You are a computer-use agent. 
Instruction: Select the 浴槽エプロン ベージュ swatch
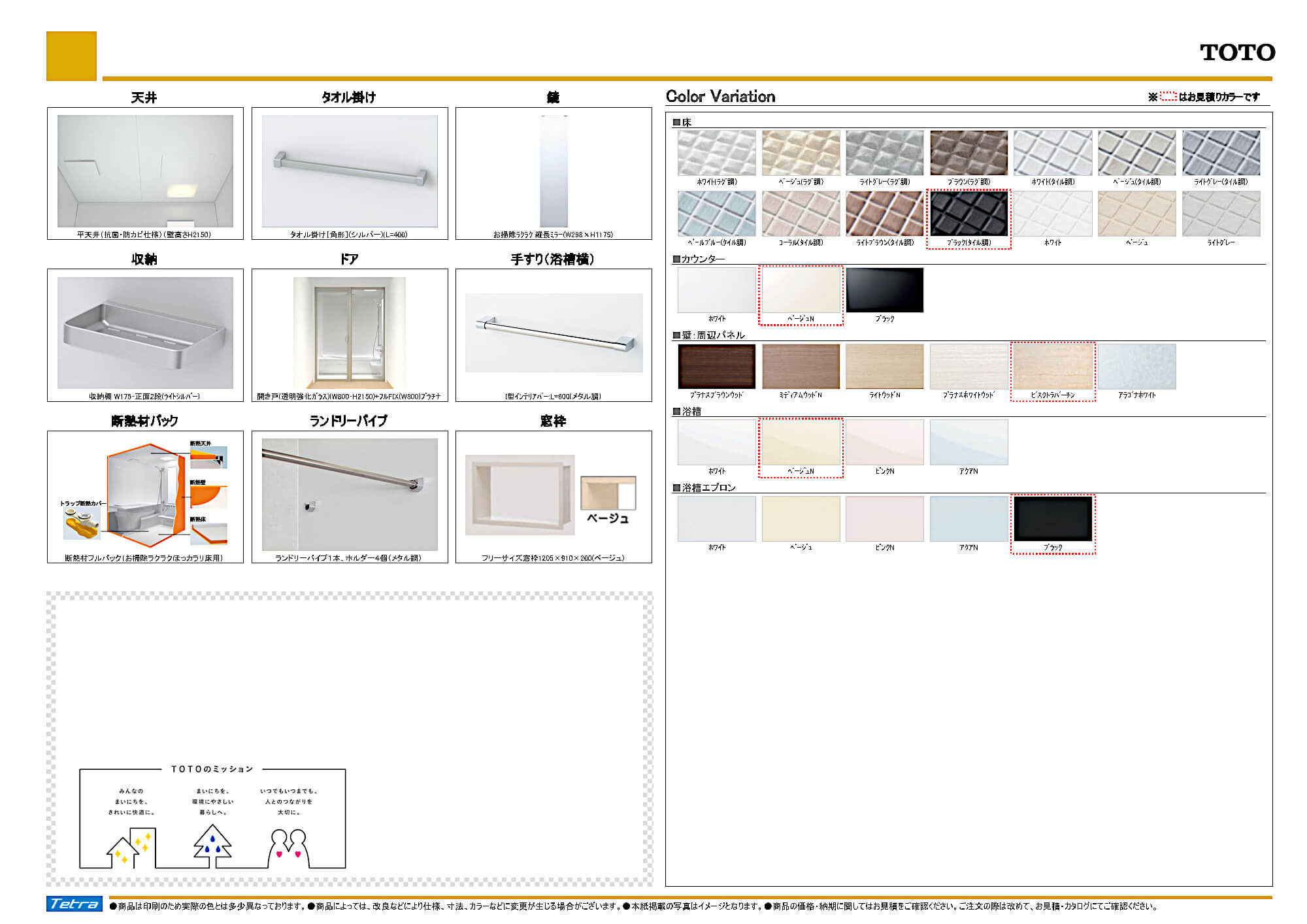click(801, 519)
